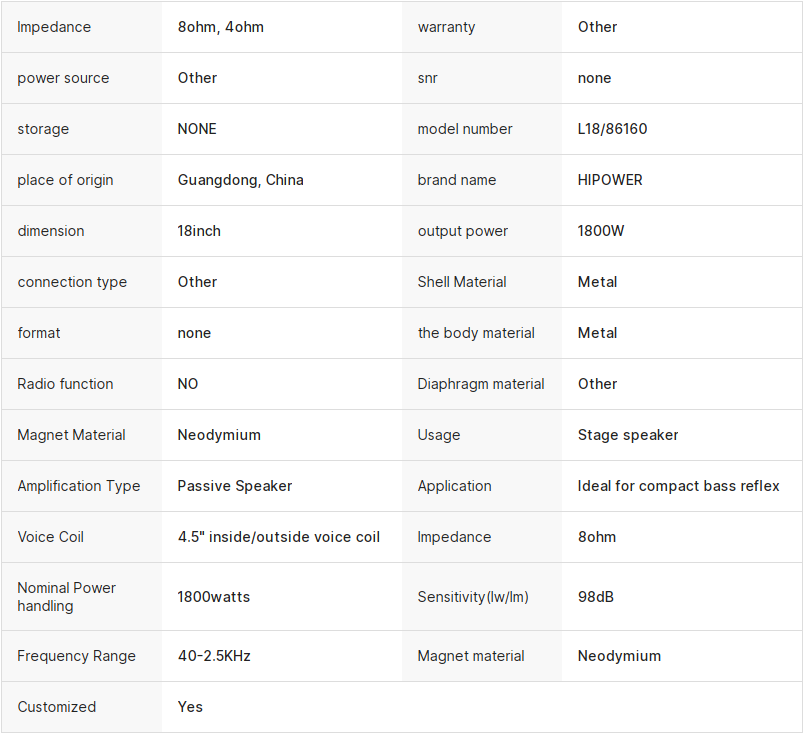
Task: Click the 4.5" inside/outside voice coil text
Action: click(278, 537)
